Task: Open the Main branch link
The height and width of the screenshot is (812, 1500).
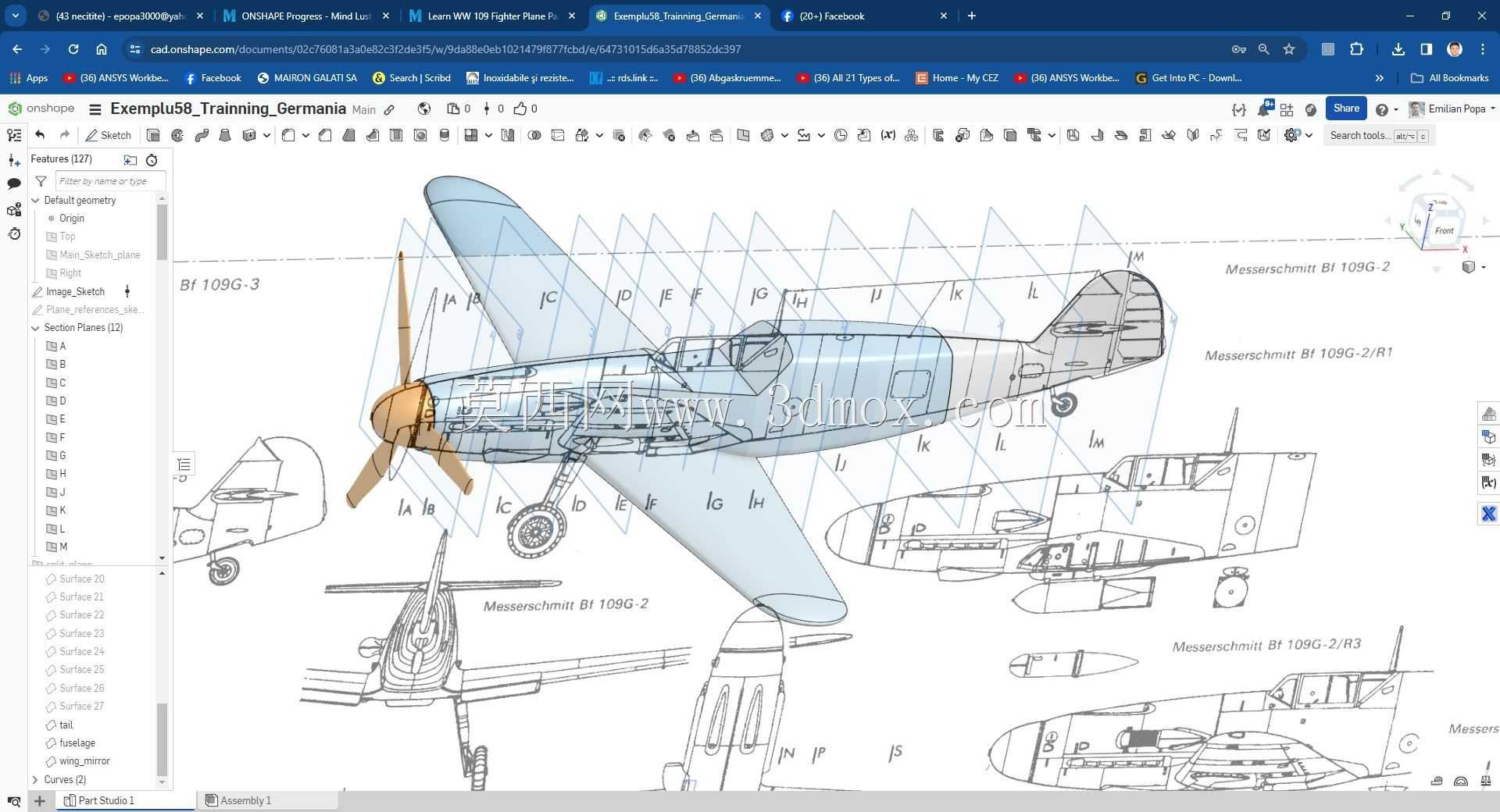Action: tap(363, 110)
